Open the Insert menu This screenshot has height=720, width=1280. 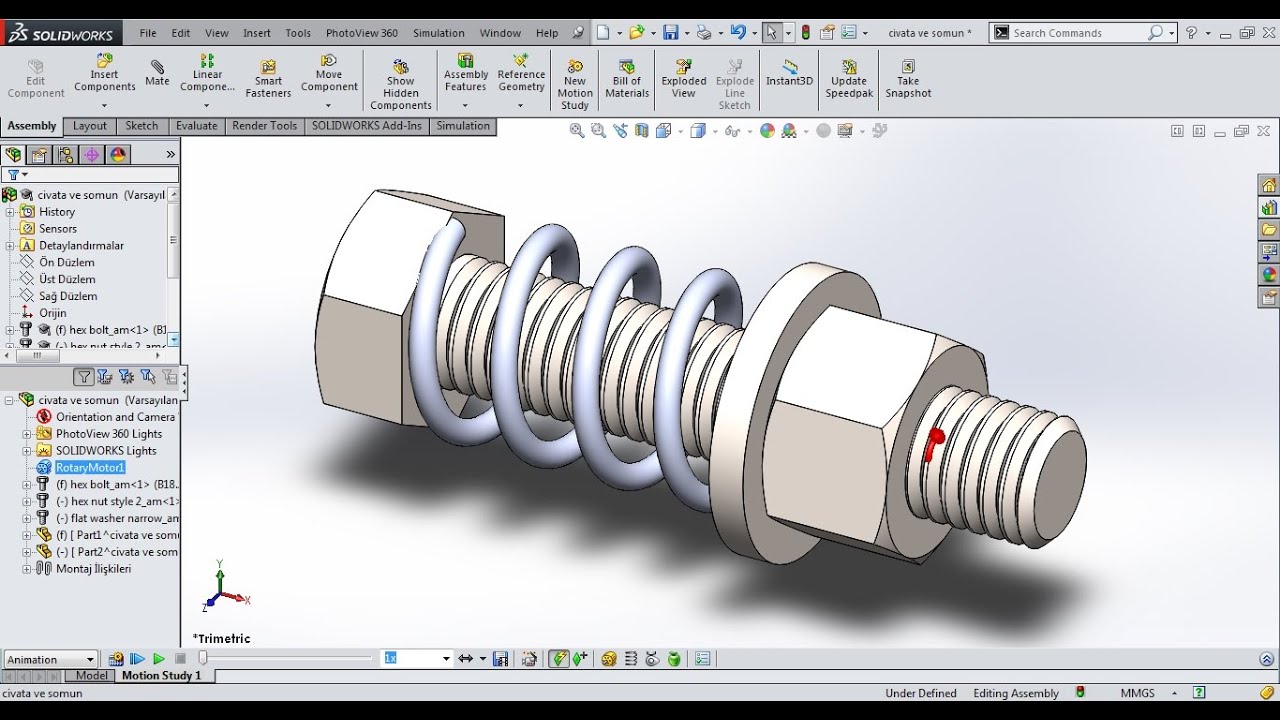point(257,33)
